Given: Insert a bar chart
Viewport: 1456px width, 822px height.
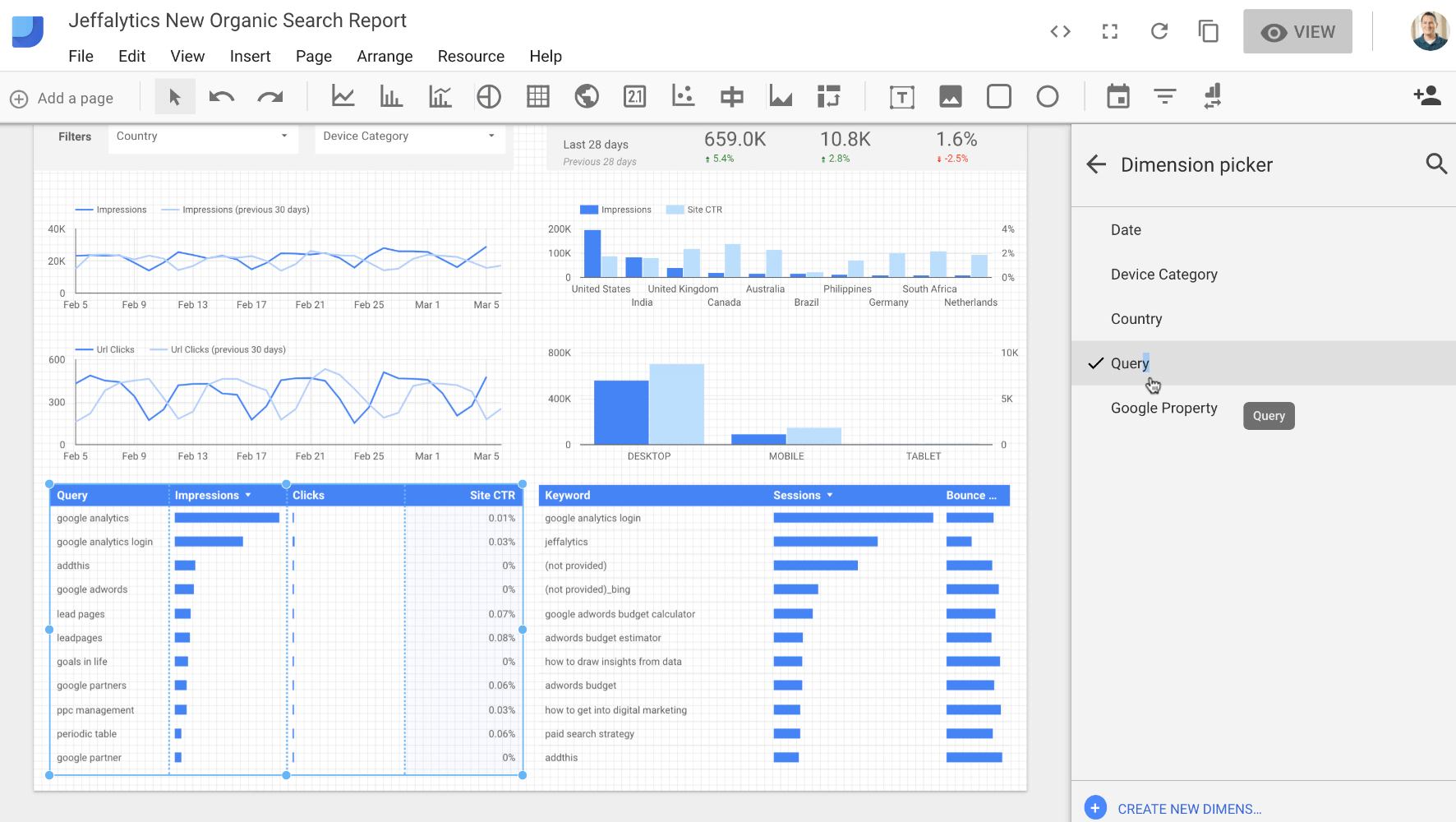Looking at the screenshot, I should (391, 96).
